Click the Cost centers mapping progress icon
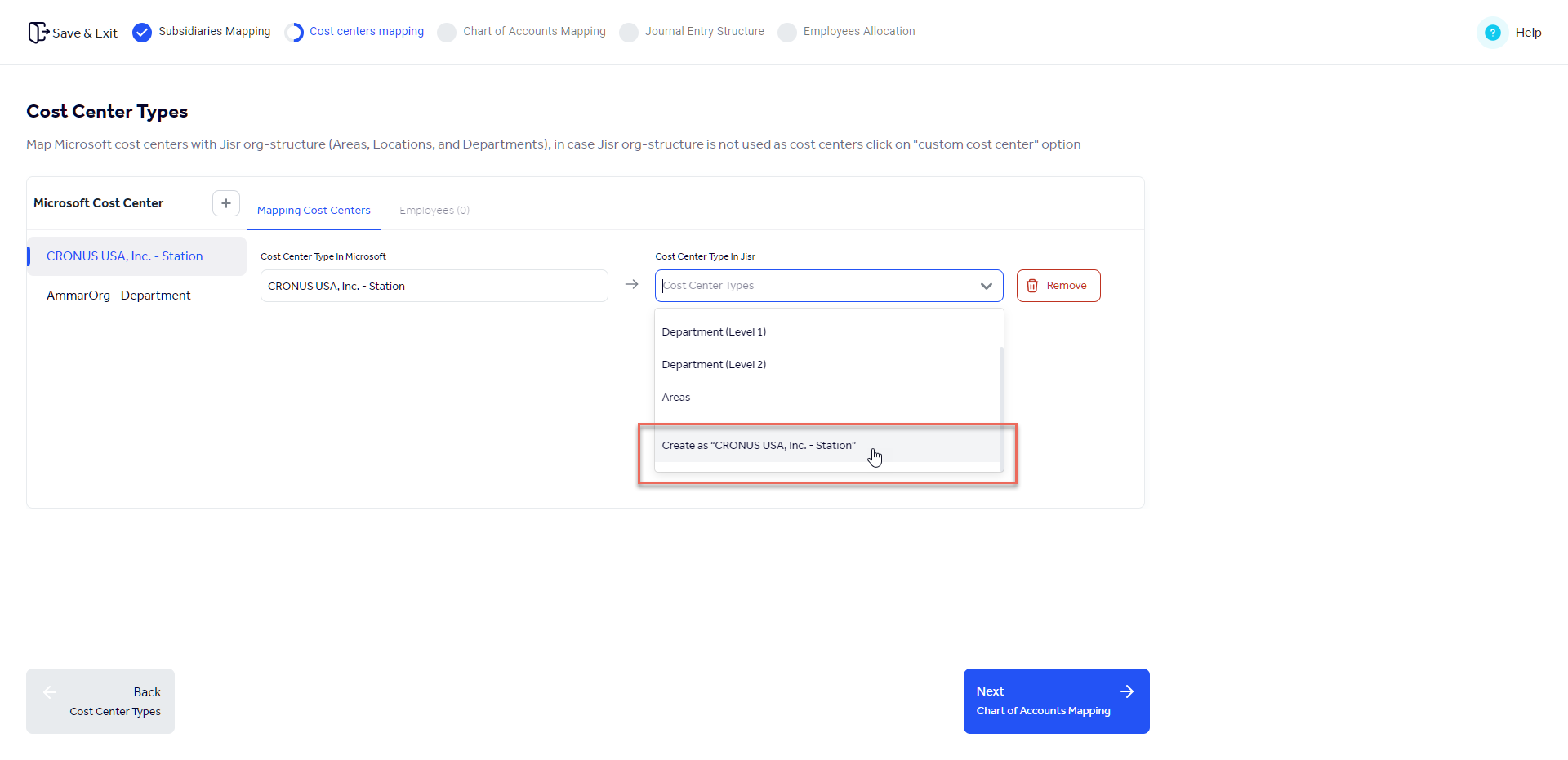 point(294,32)
